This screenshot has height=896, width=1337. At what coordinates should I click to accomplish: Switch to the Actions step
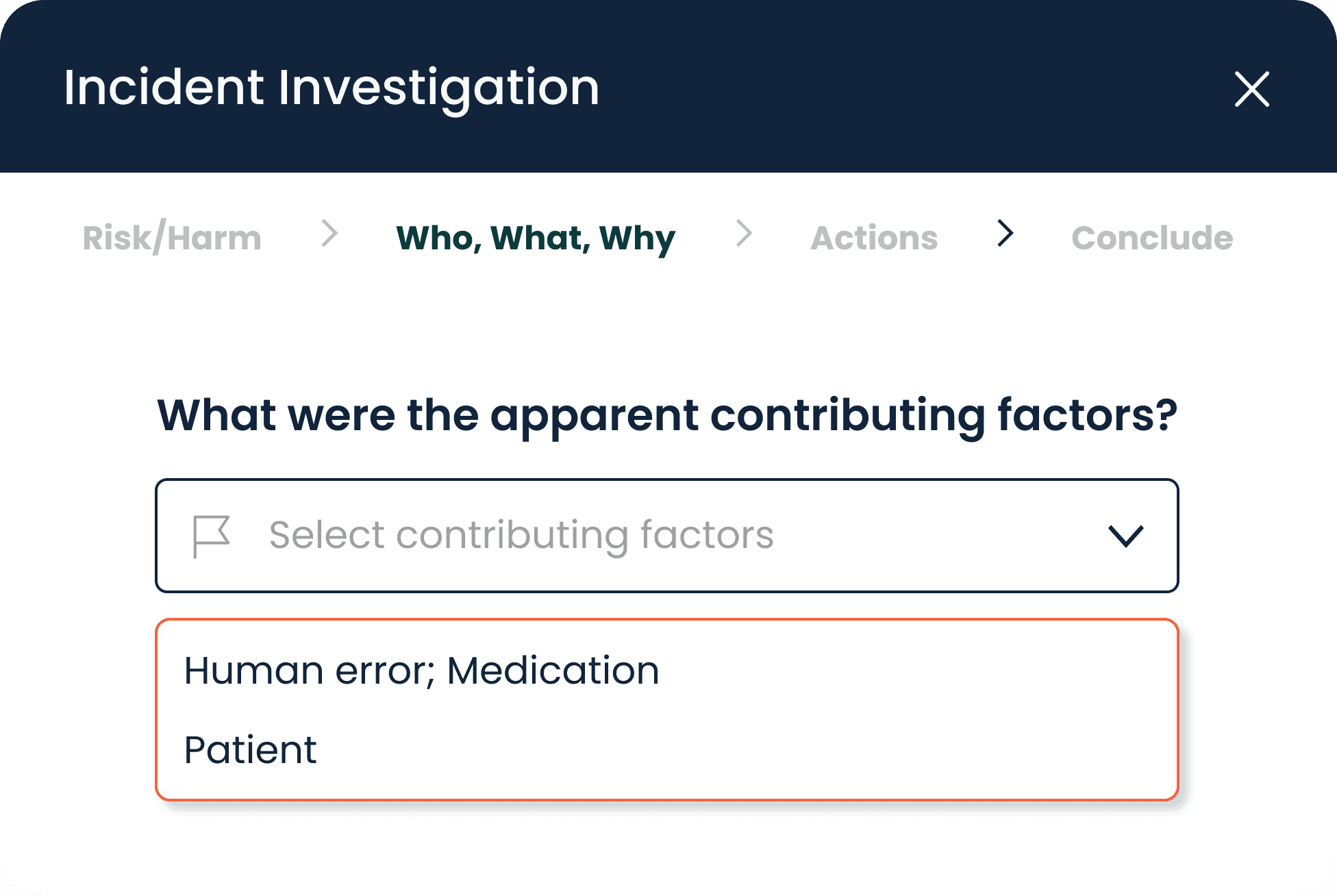(x=874, y=238)
